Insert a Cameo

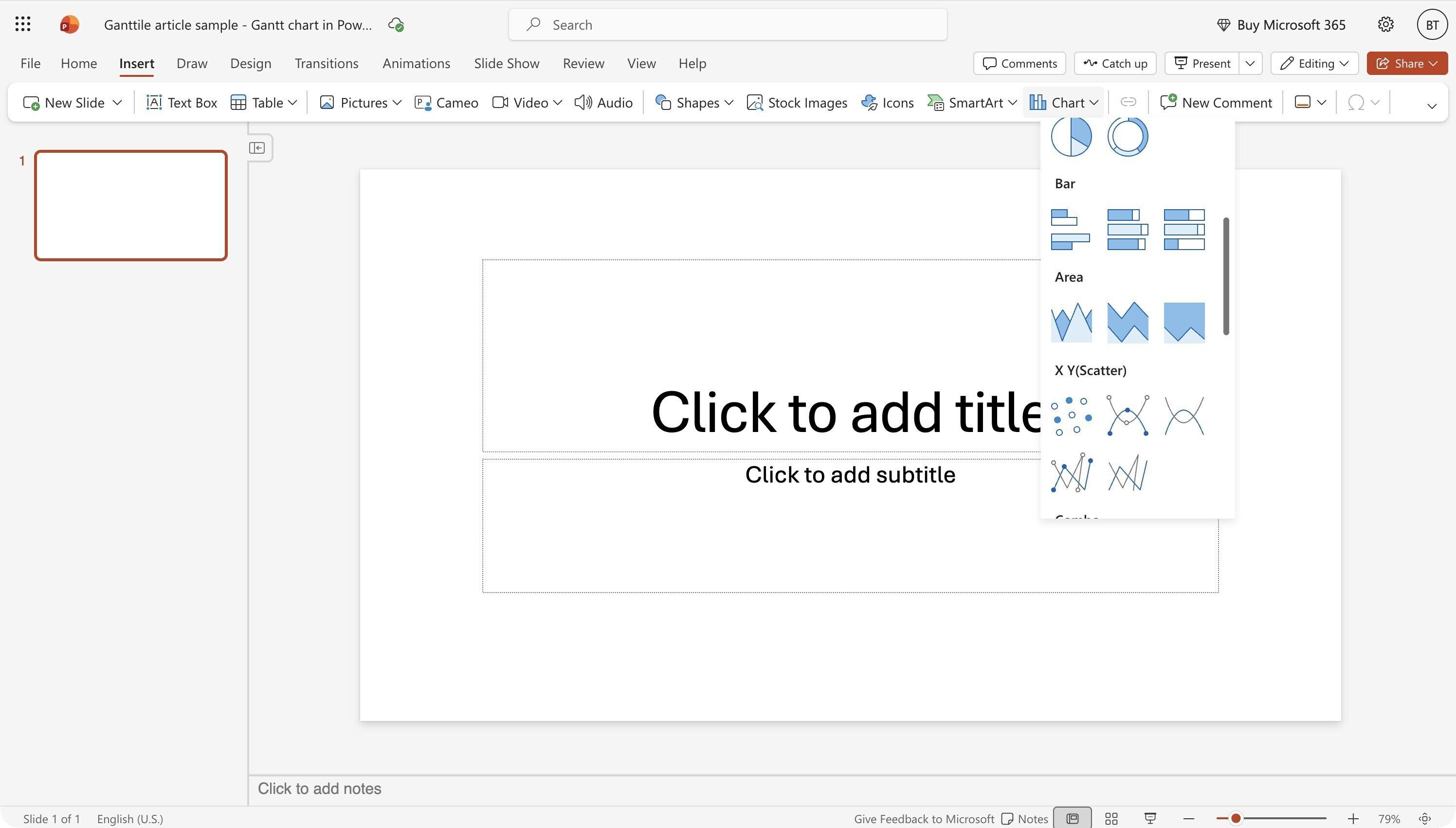click(x=446, y=102)
